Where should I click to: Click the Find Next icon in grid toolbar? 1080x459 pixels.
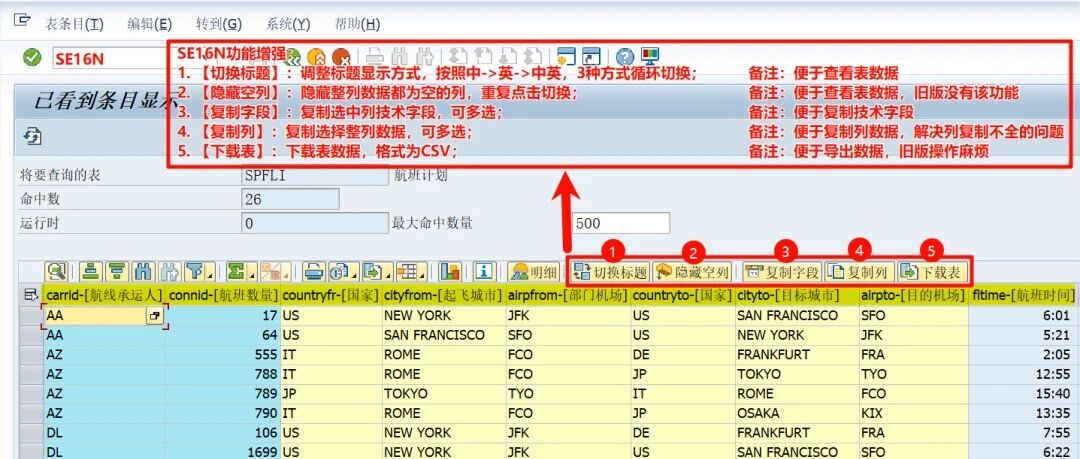click(169, 272)
